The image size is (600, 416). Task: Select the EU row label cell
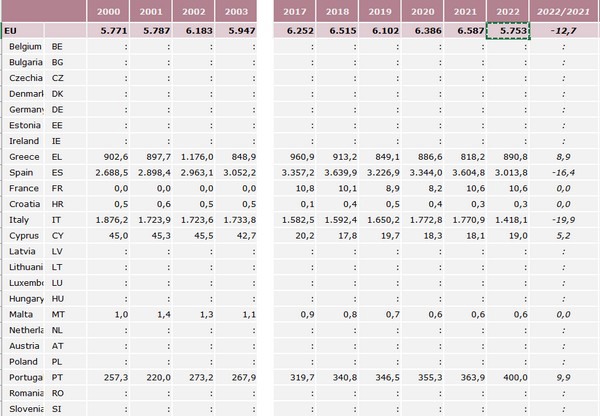24,32
